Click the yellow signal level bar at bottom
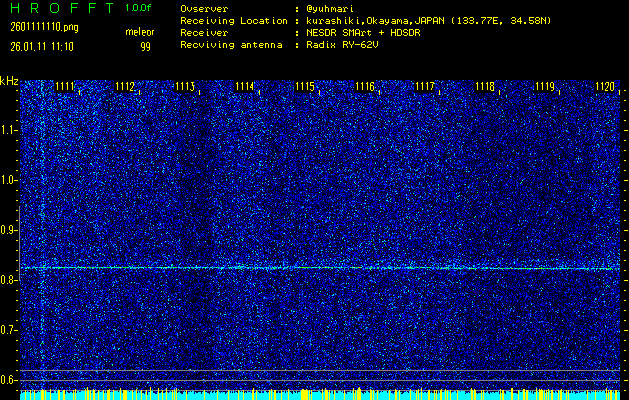This screenshot has width=629, height=400. pos(320,395)
